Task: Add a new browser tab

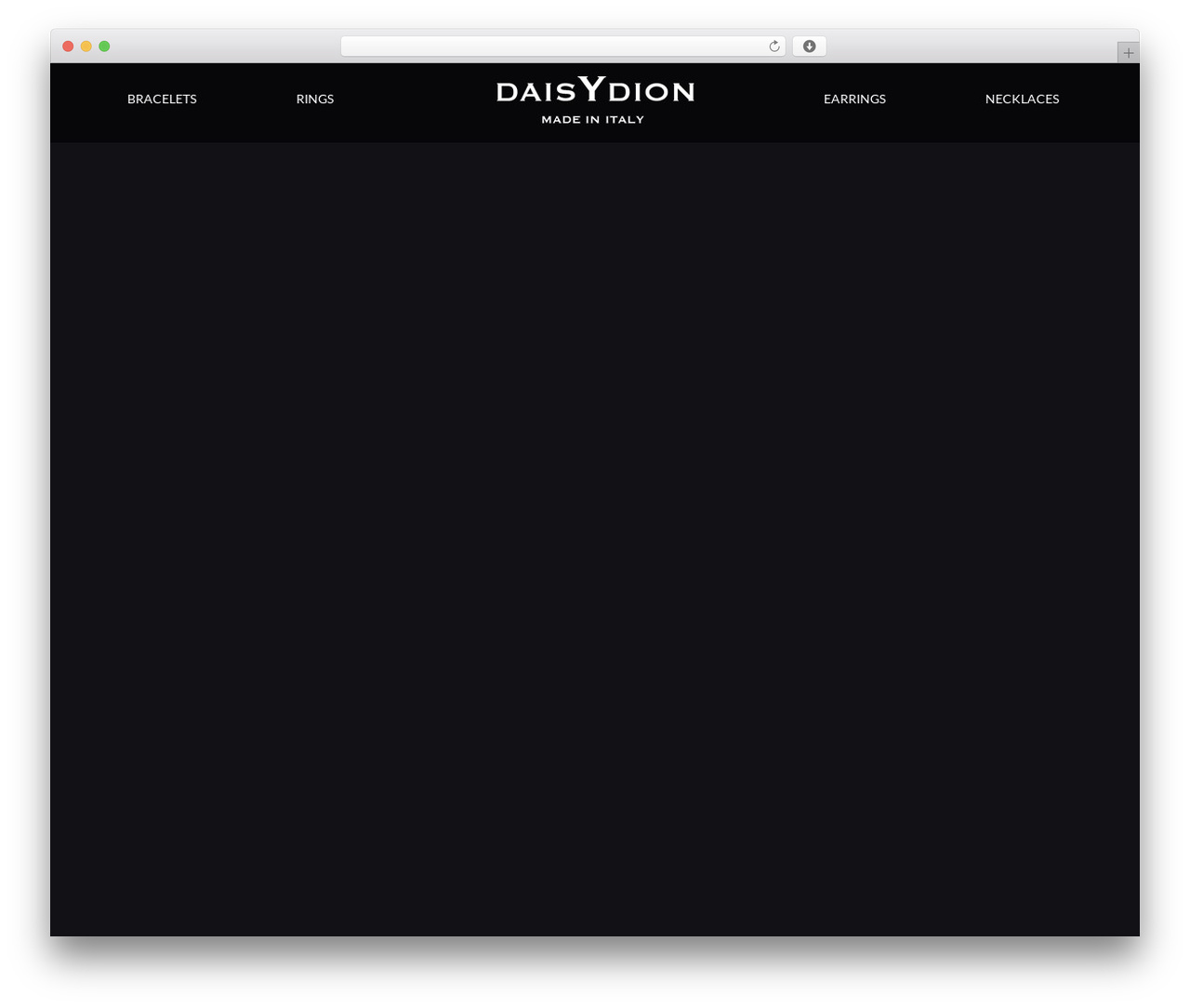Action: 1128,53
